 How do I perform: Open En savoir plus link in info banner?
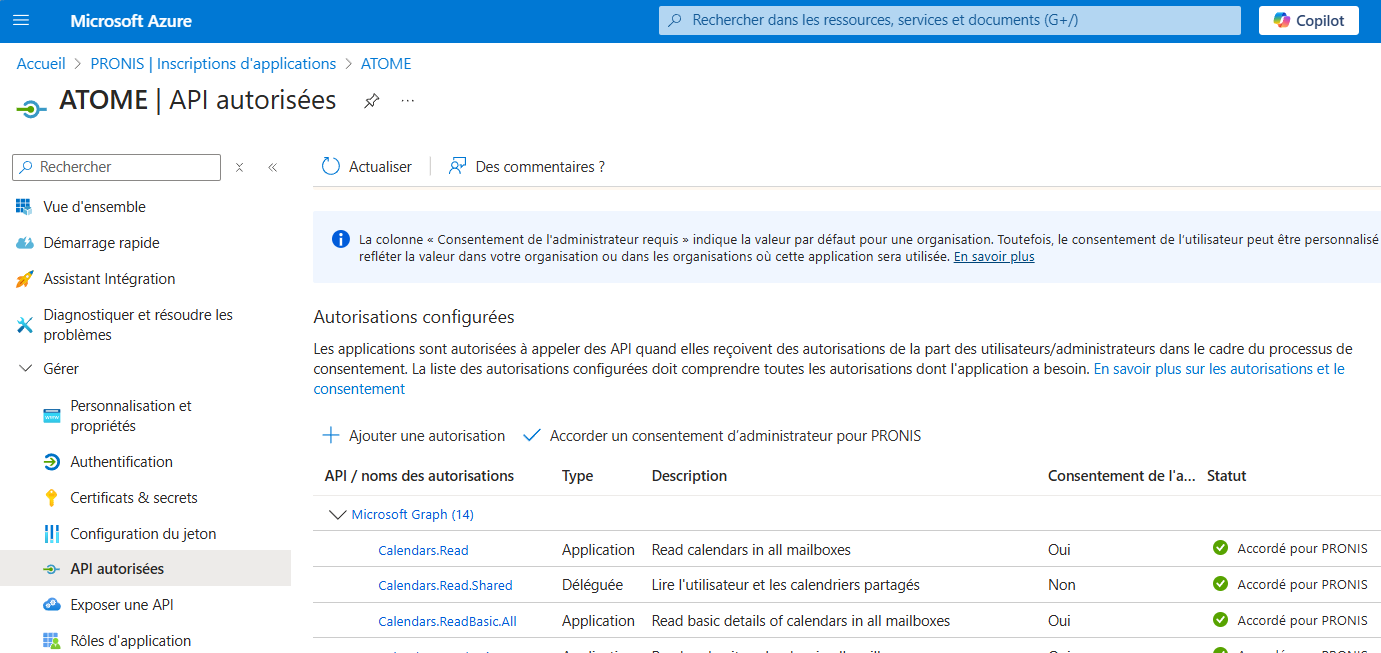click(994, 257)
